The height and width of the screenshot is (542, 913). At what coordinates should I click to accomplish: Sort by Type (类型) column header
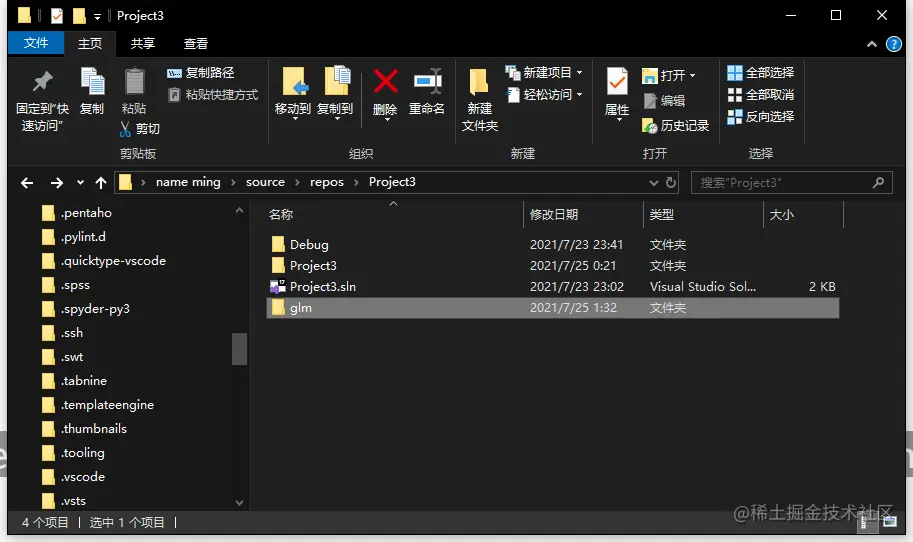[703, 214]
